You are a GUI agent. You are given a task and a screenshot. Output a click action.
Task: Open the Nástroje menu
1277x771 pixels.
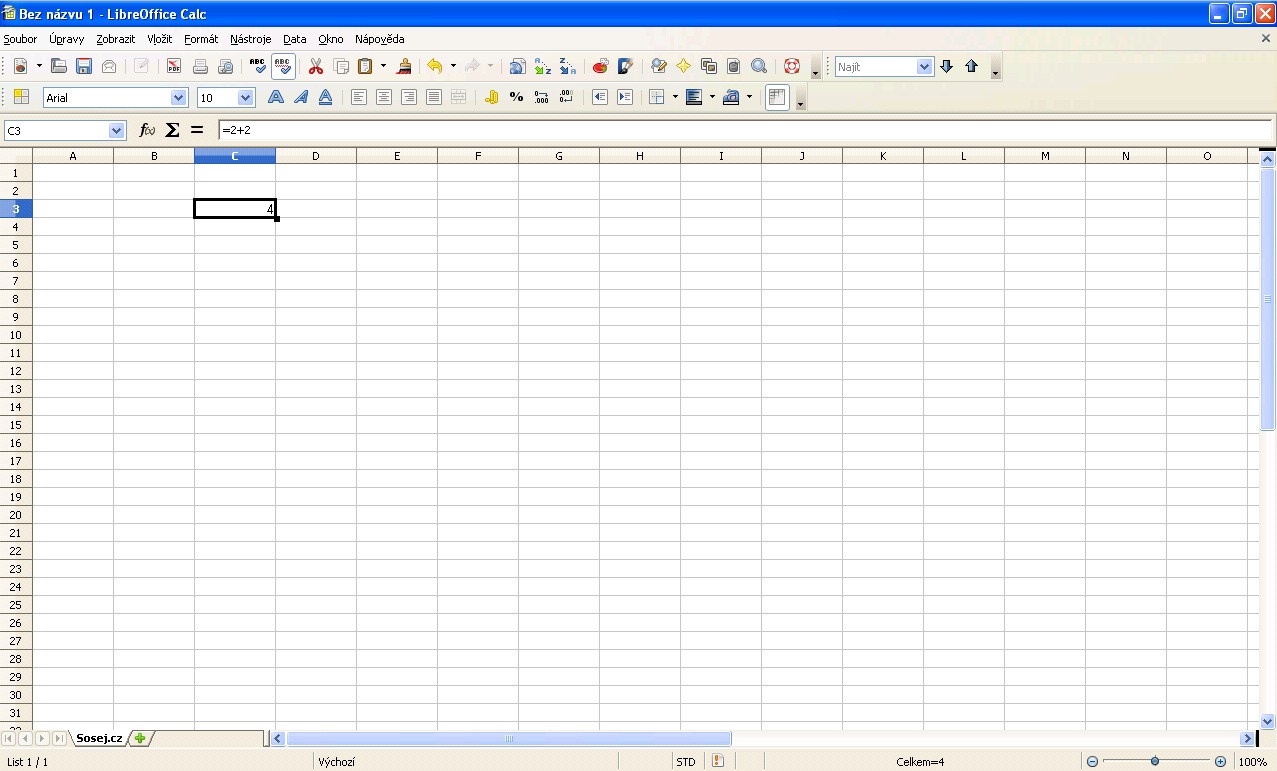251,39
